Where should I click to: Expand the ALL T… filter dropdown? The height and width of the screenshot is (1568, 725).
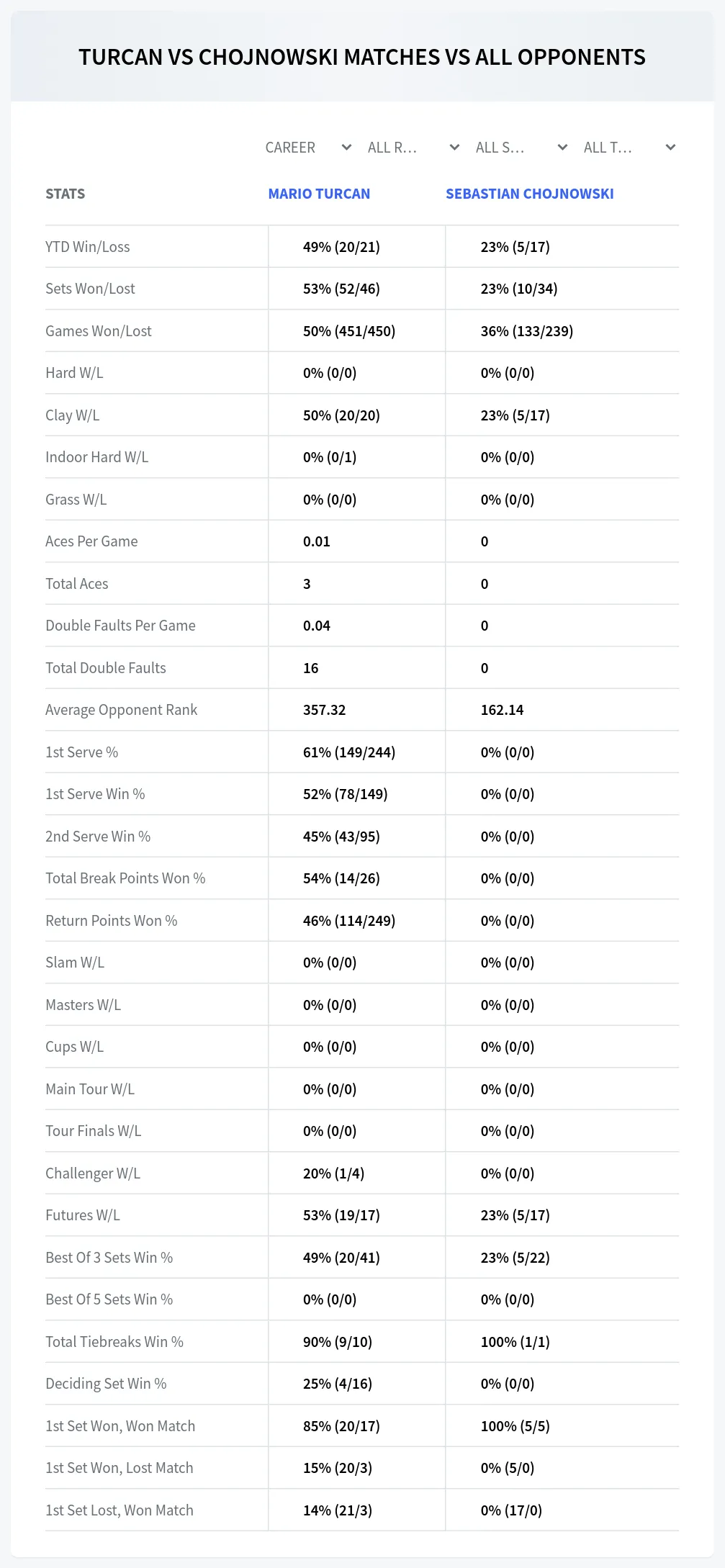click(x=629, y=148)
